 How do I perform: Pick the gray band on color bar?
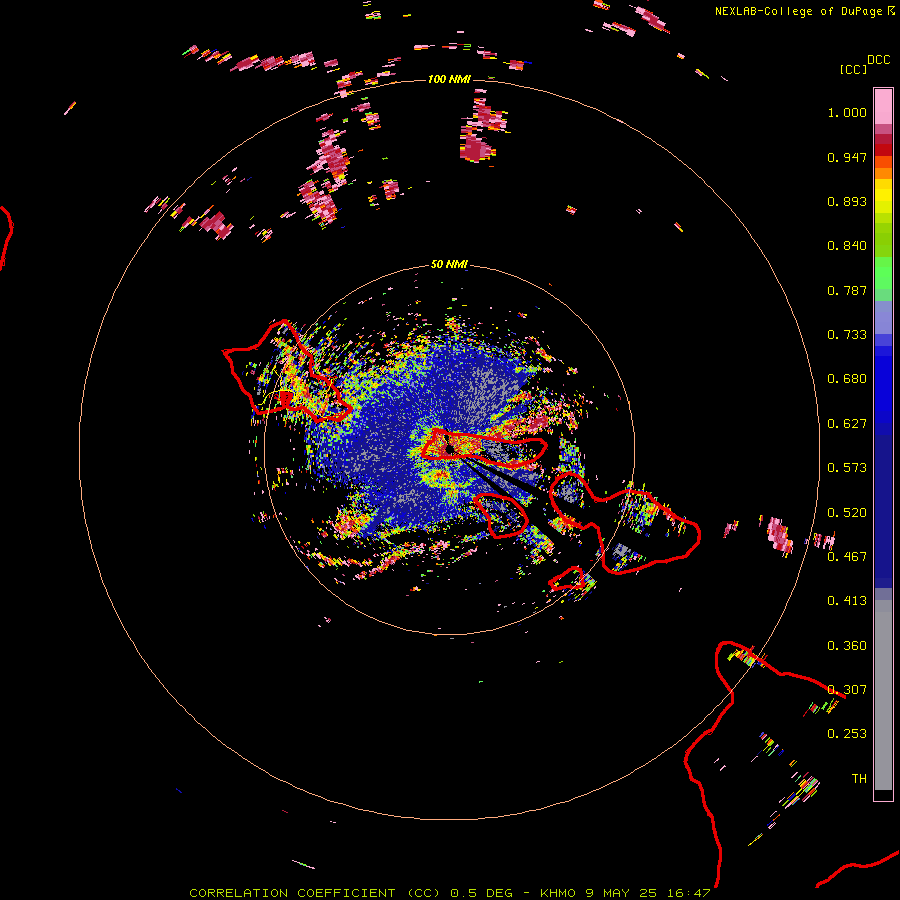click(x=883, y=695)
